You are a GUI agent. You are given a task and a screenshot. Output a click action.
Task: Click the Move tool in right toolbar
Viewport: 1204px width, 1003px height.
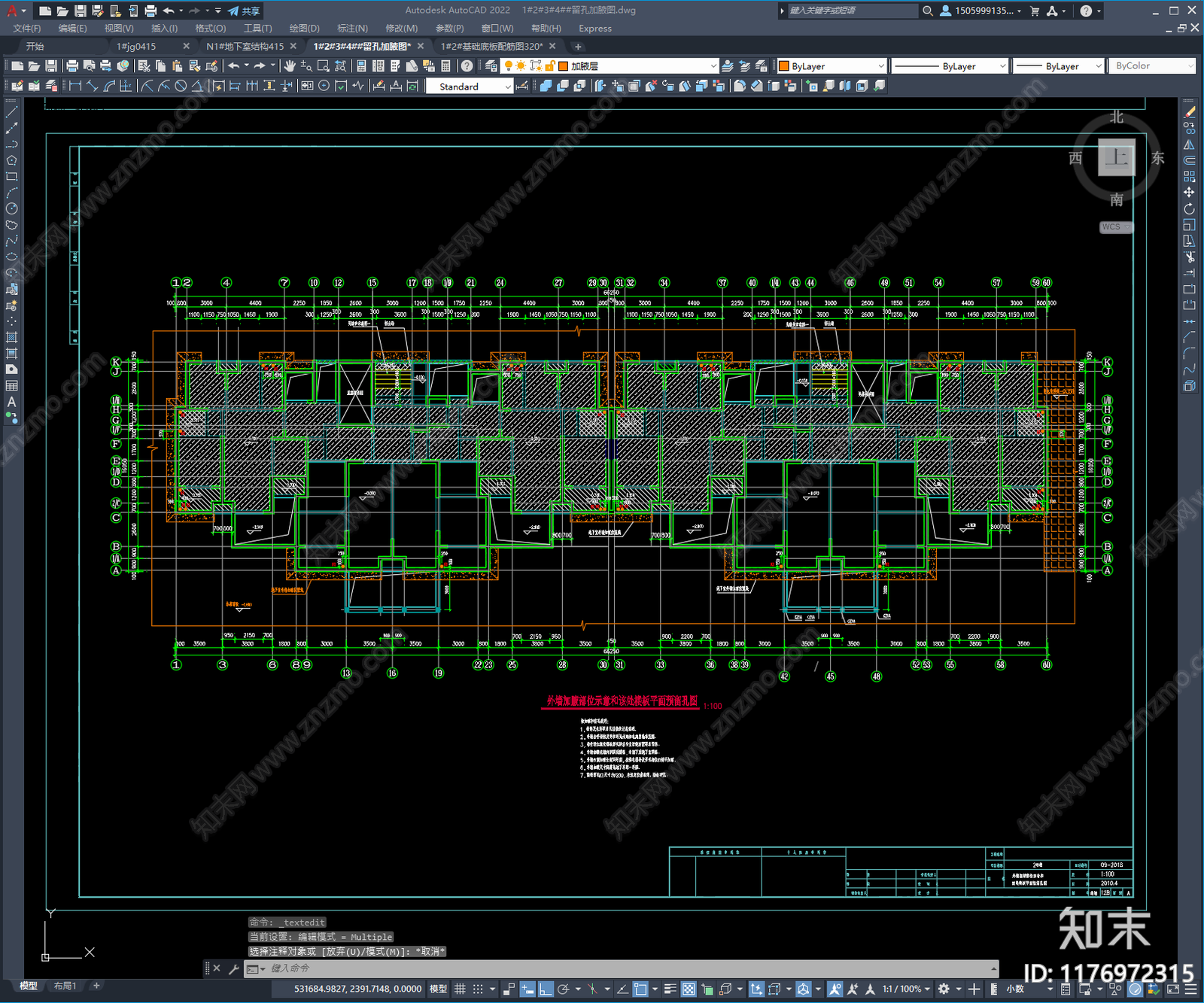click(x=1190, y=193)
